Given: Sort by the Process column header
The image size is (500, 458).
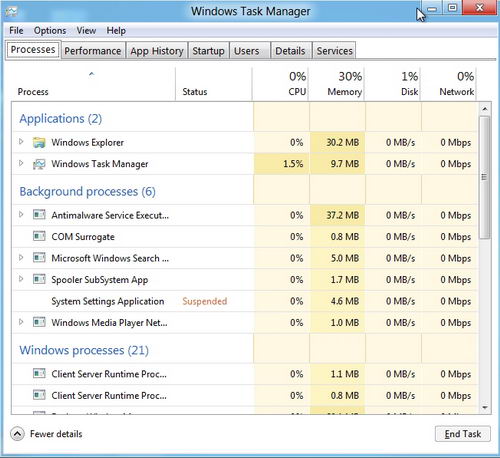Looking at the screenshot, I should click(x=92, y=84).
